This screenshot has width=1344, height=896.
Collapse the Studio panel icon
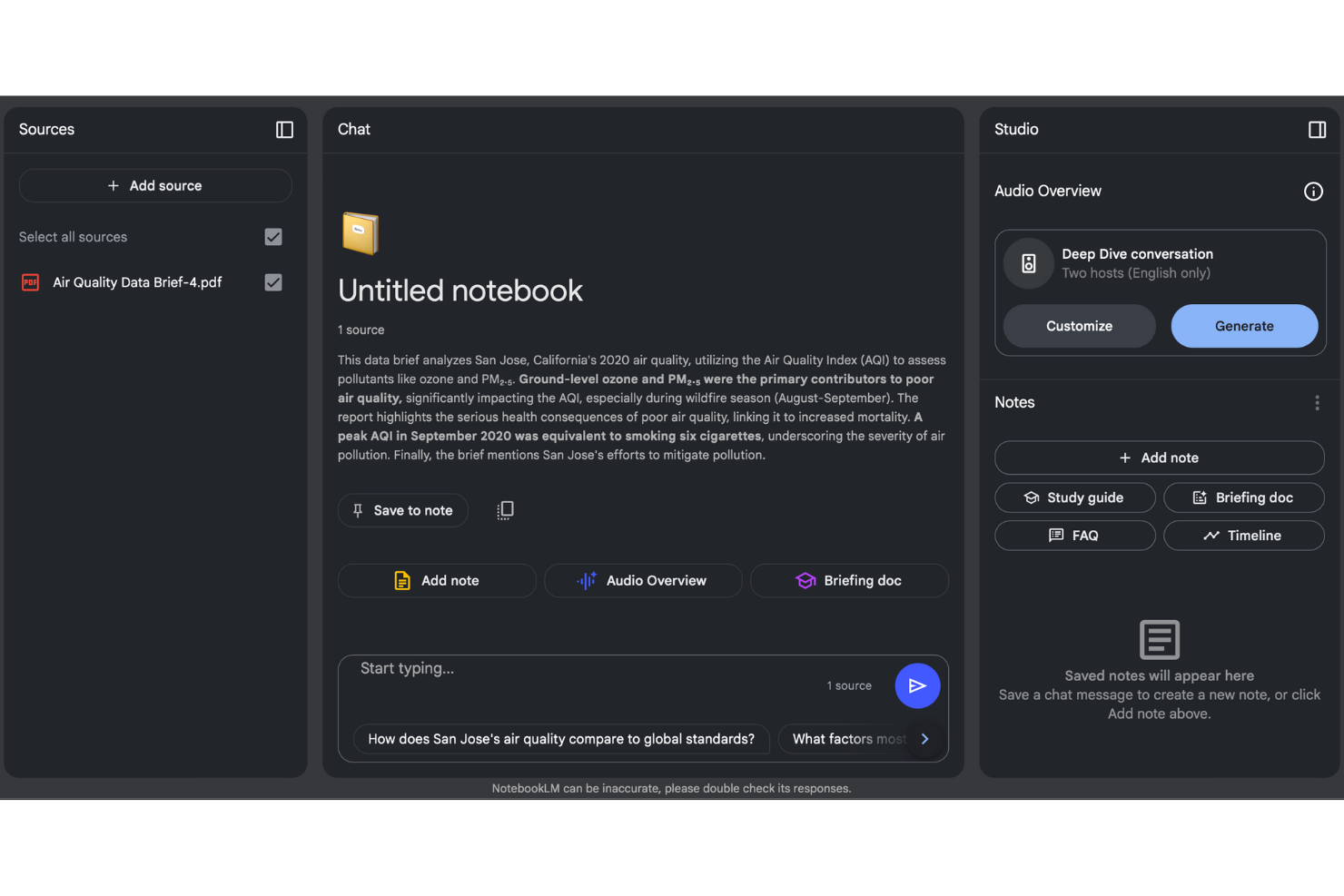pos(1317,130)
